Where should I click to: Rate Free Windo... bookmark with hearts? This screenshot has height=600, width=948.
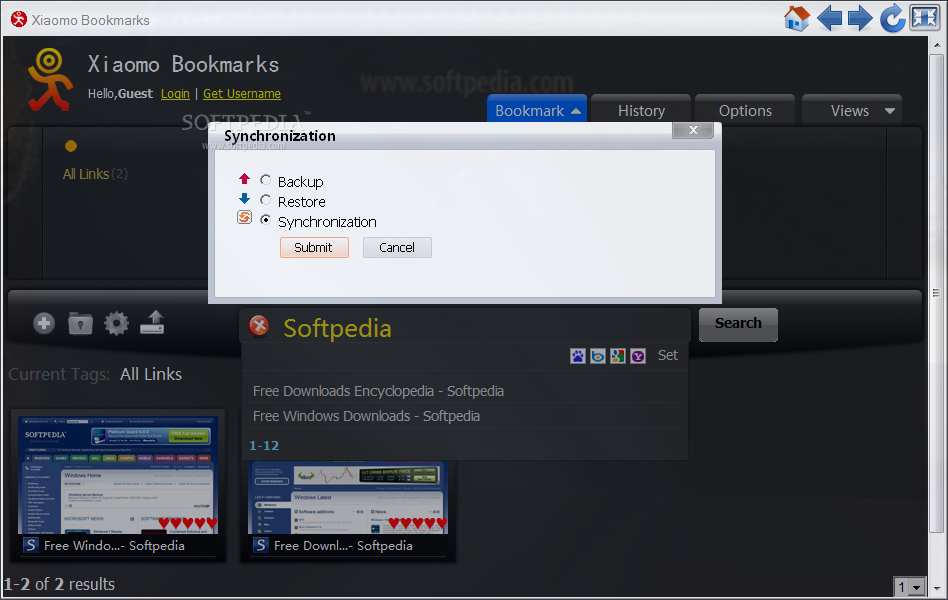tap(187, 523)
